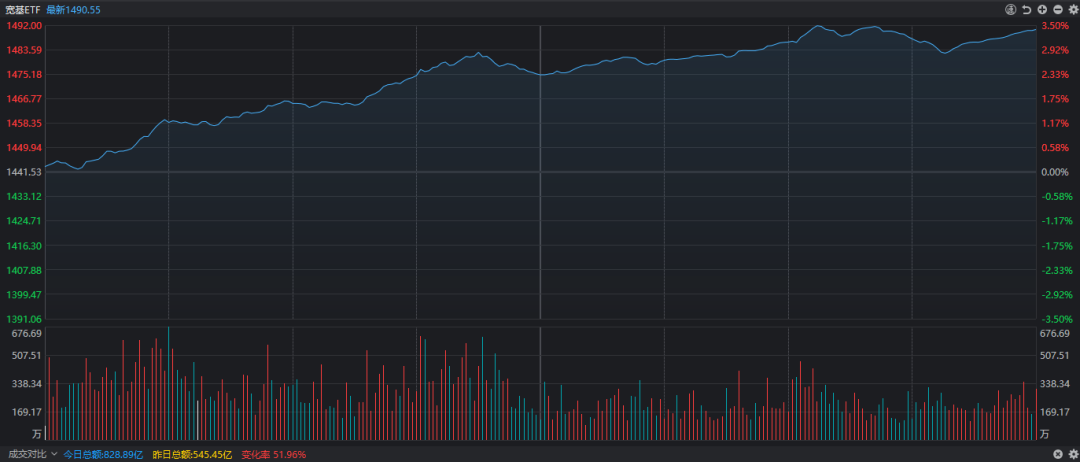1080x462 pixels.
Task: Click the round globe icon in top toolbar
Action: pos(1011,9)
